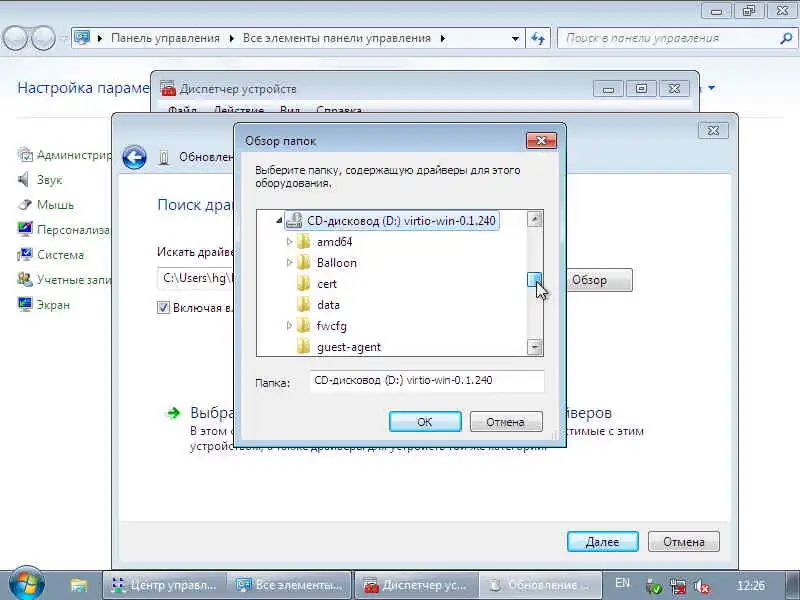800x600 pixels.
Task: Select the cert folder
Action: click(x=327, y=284)
